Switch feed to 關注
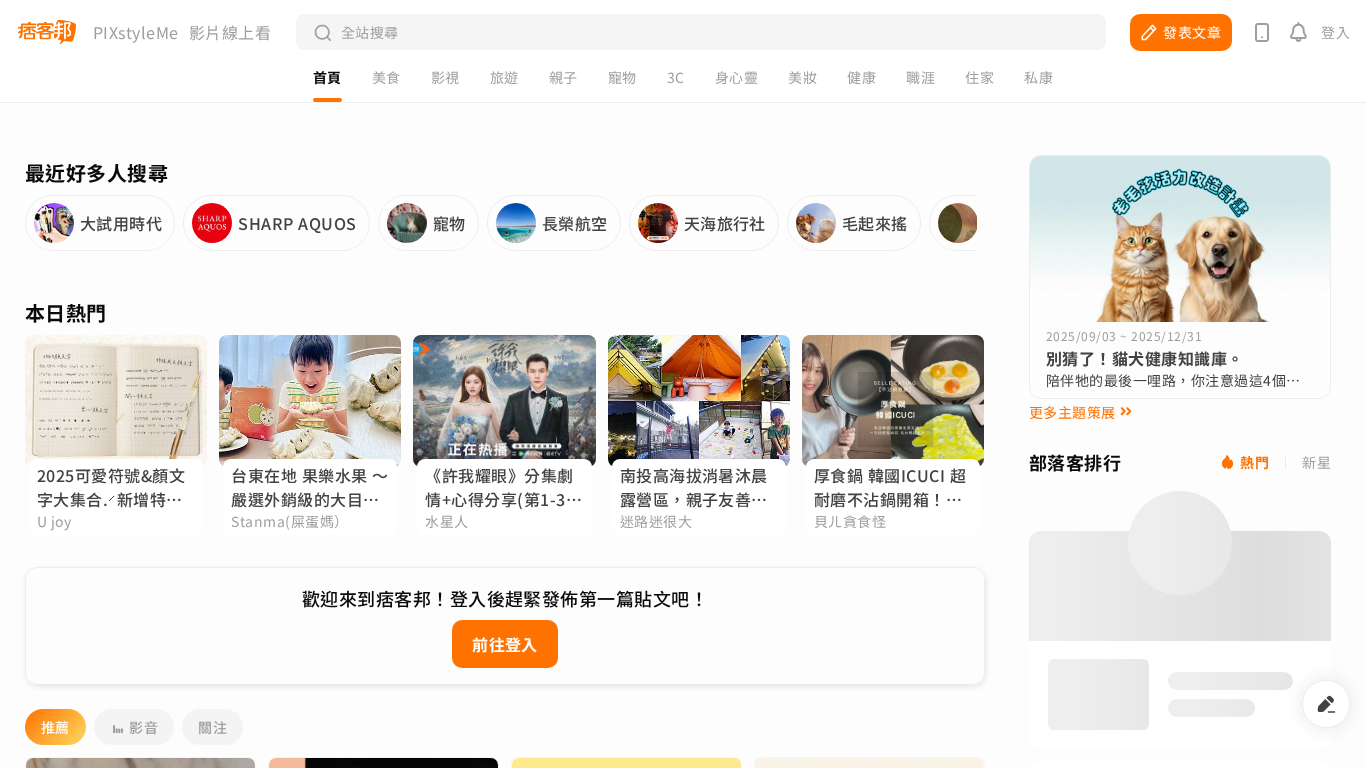 [x=212, y=727]
